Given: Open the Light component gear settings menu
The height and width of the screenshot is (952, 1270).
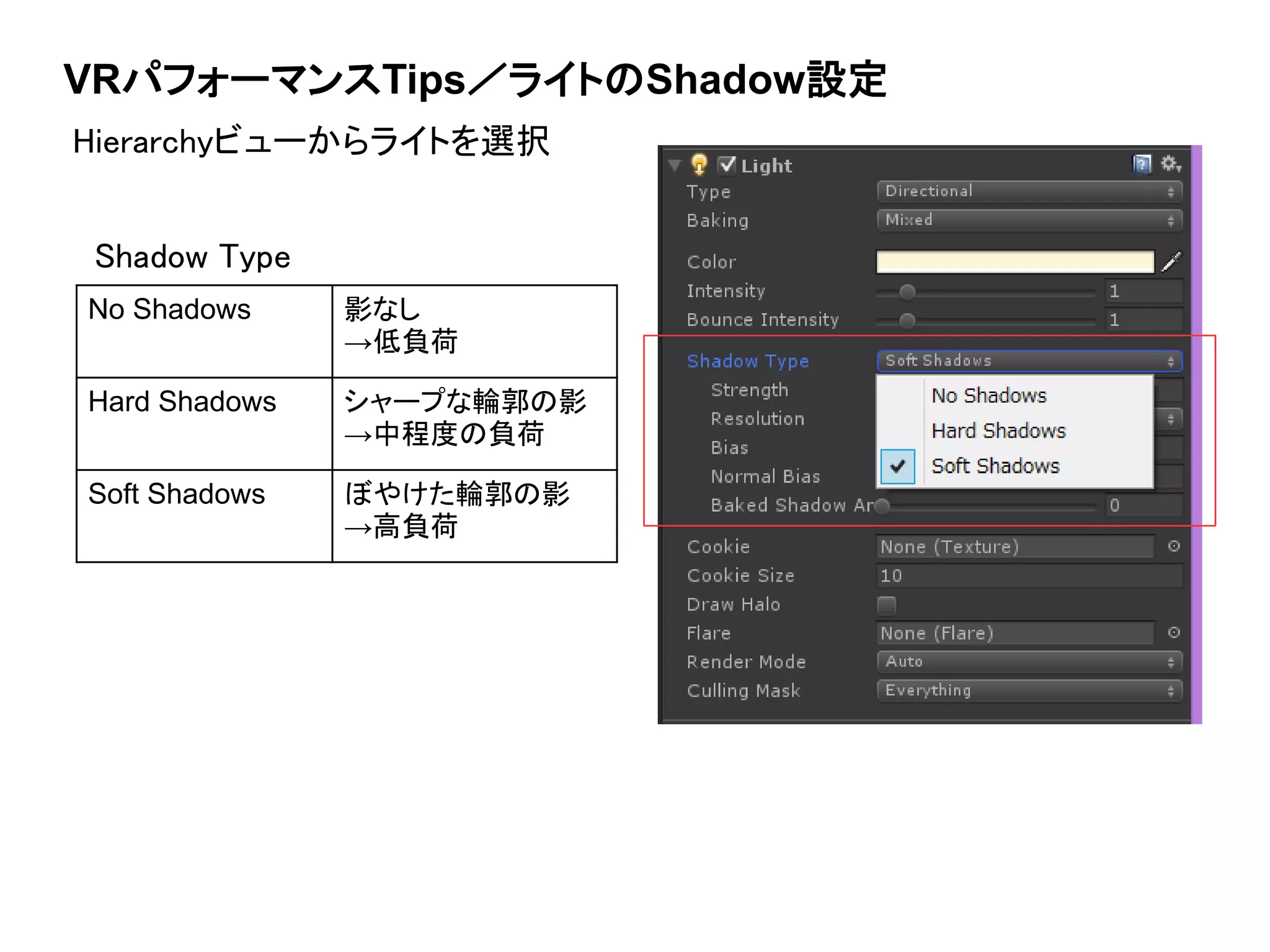Looking at the screenshot, I should (x=1171, y=164).
